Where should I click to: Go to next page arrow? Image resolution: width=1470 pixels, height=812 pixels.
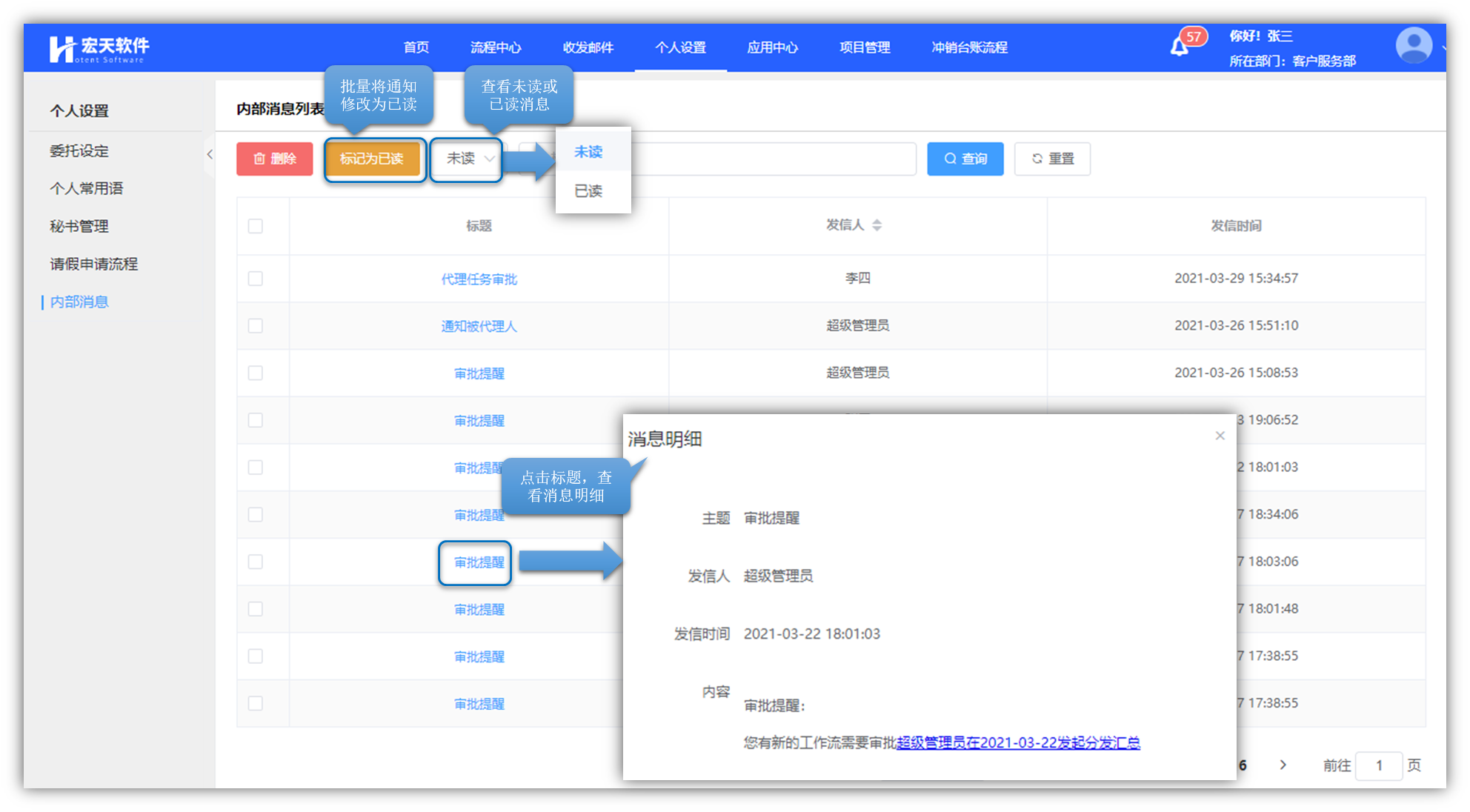(x=1283, y=765)
